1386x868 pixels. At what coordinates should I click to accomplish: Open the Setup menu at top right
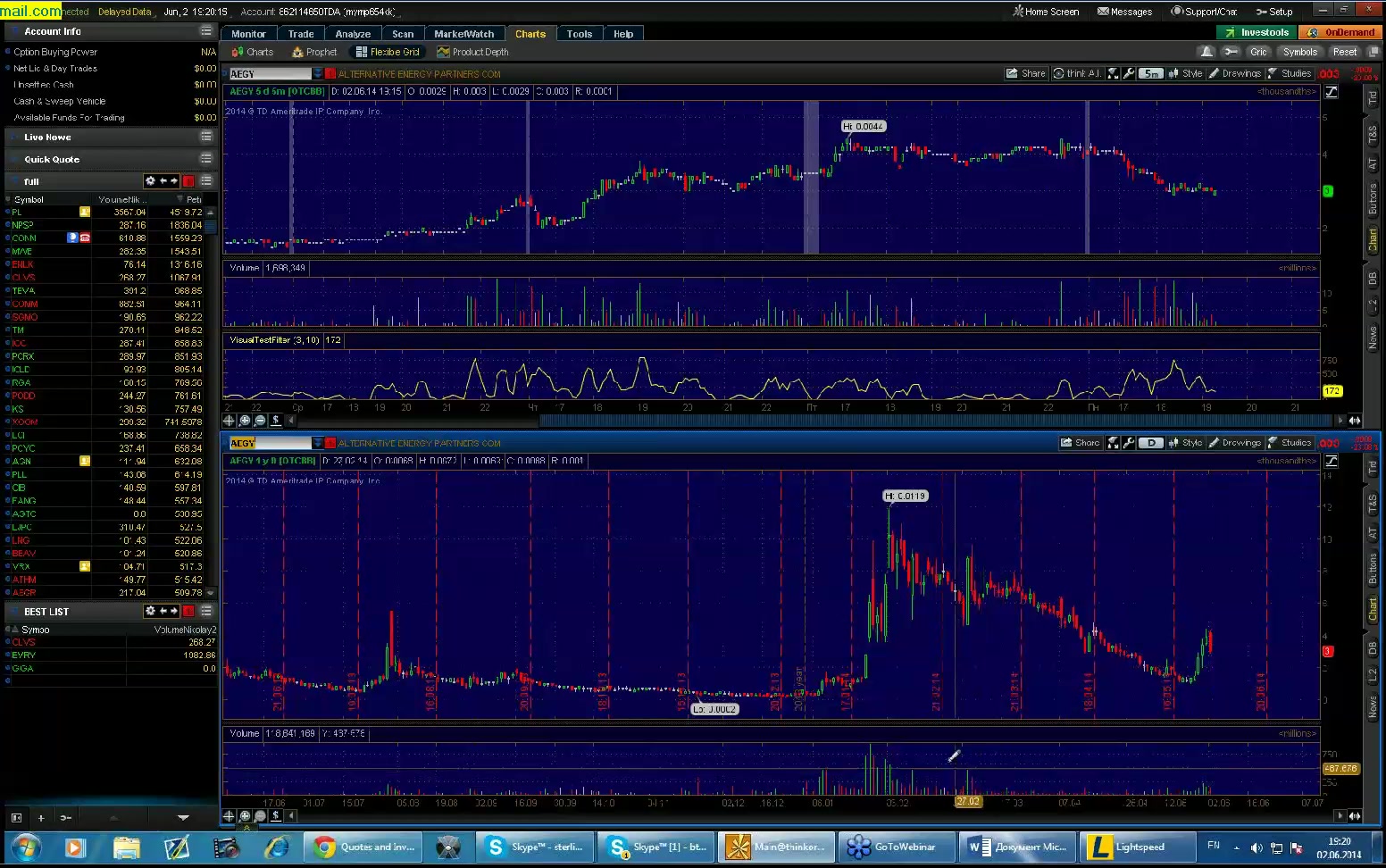click(1274, 12)
